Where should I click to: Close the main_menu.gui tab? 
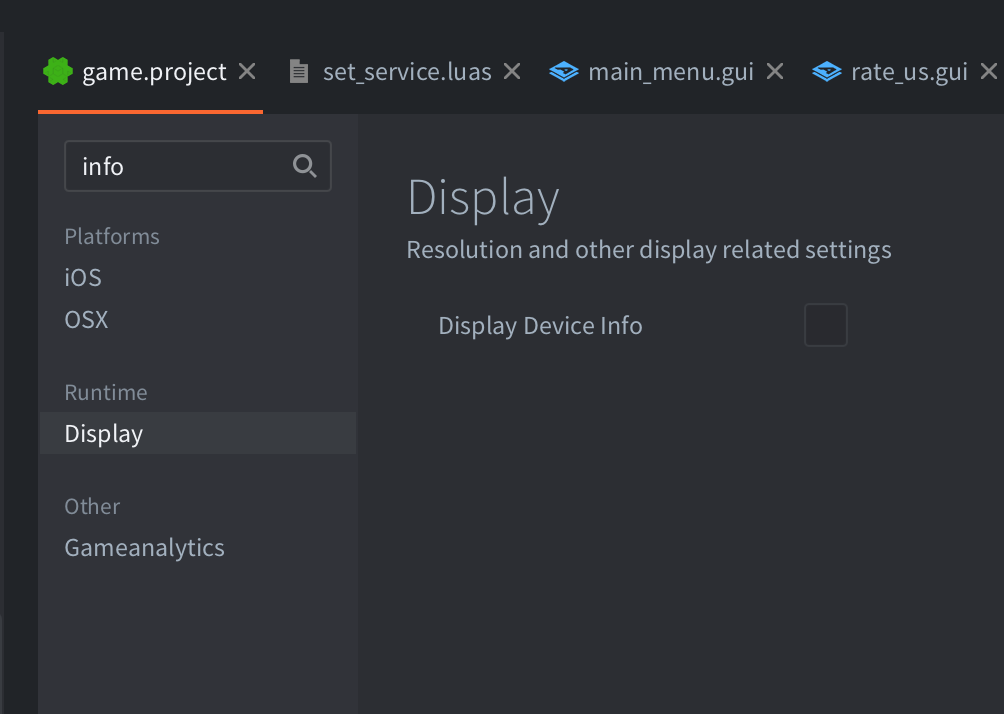[774, 72]
